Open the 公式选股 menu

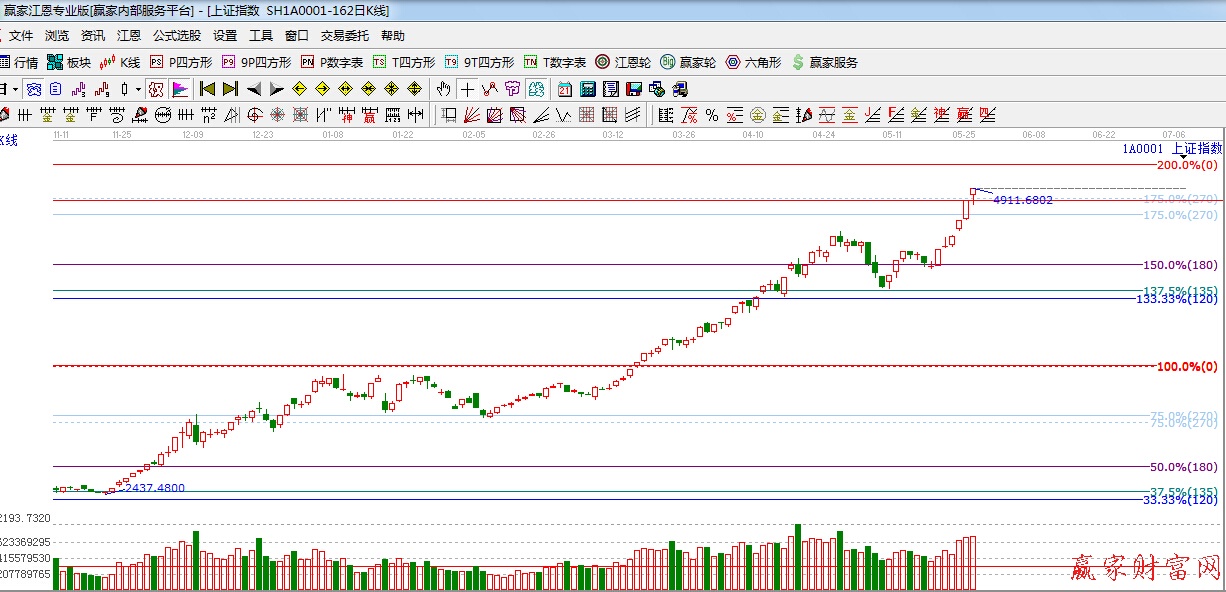(x=176, y=36)
